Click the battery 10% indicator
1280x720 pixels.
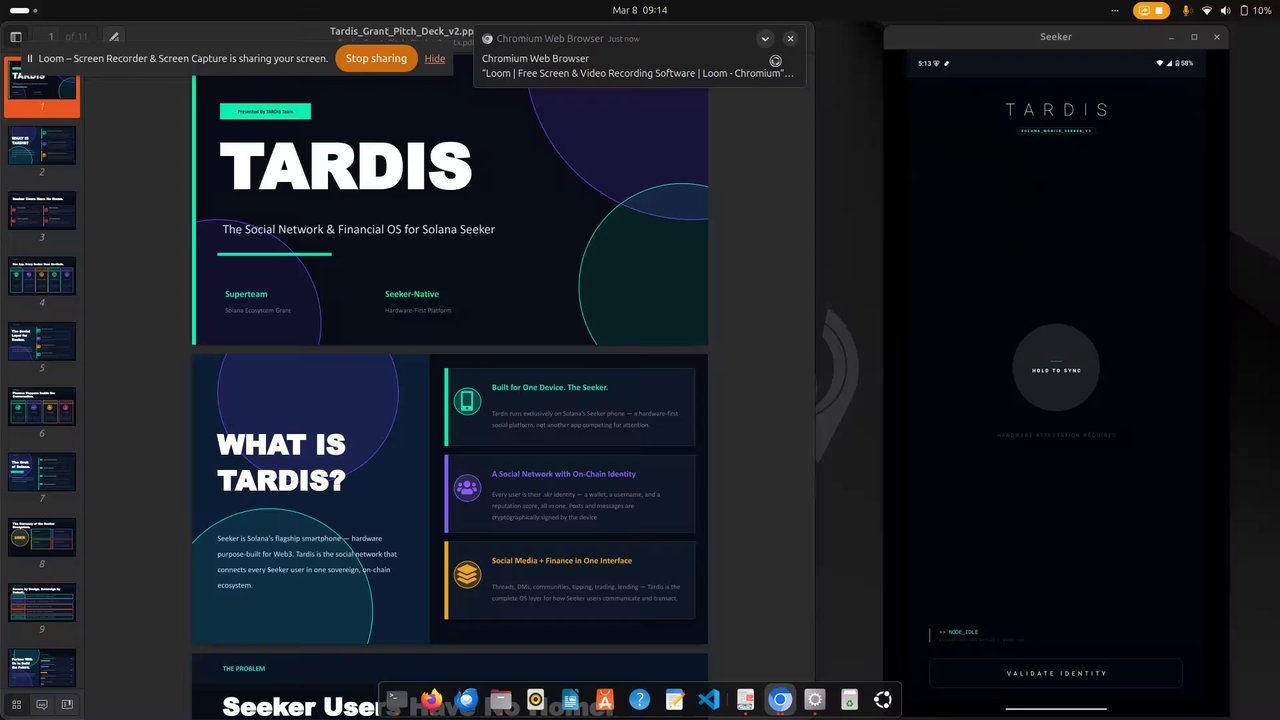click(x=1255, y=10)
